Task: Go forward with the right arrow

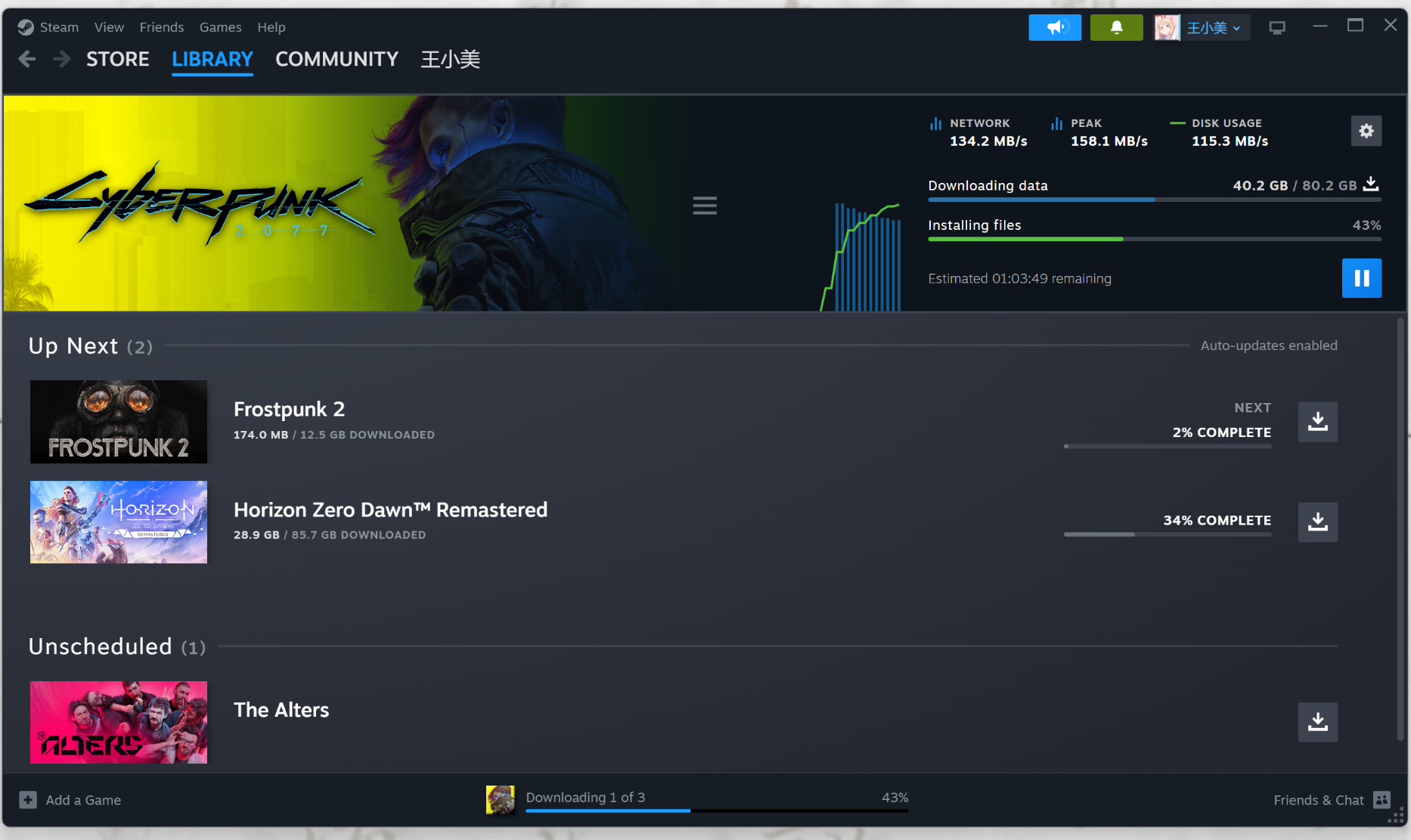Action: 62,59
